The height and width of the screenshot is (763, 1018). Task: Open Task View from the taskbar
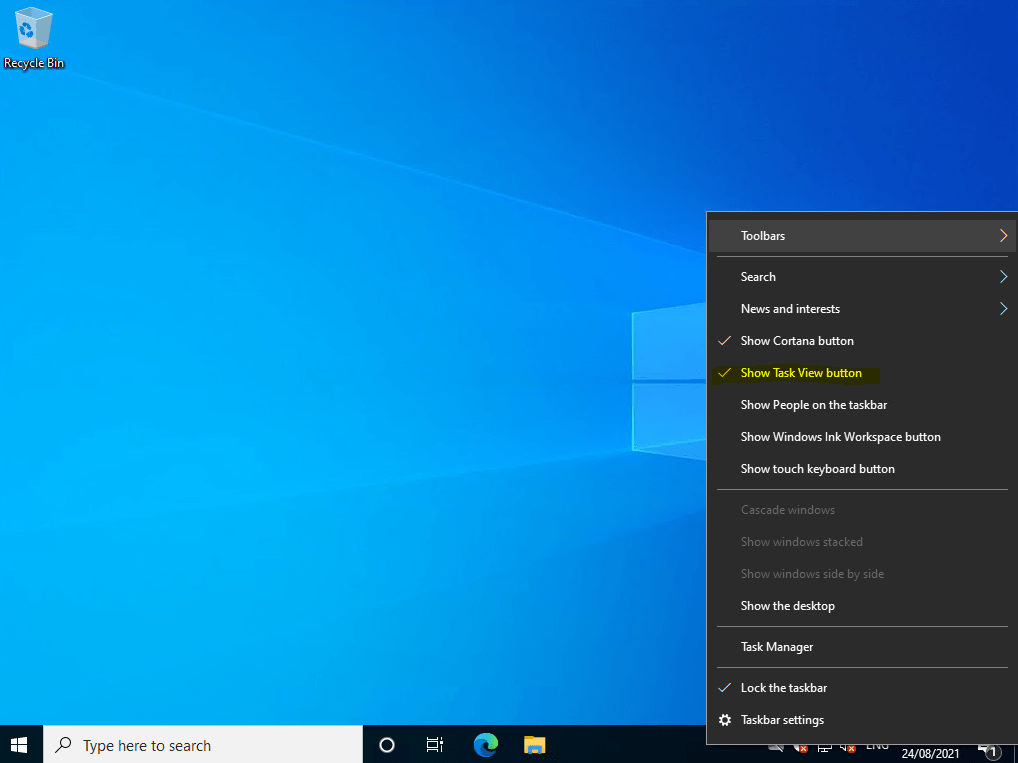pos(434,745)
